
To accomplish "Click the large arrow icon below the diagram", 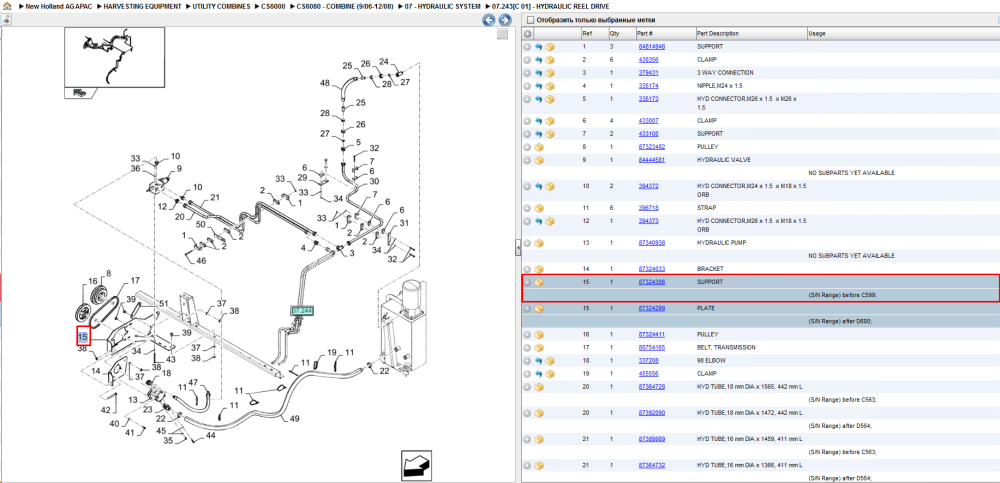I will 417,464.
